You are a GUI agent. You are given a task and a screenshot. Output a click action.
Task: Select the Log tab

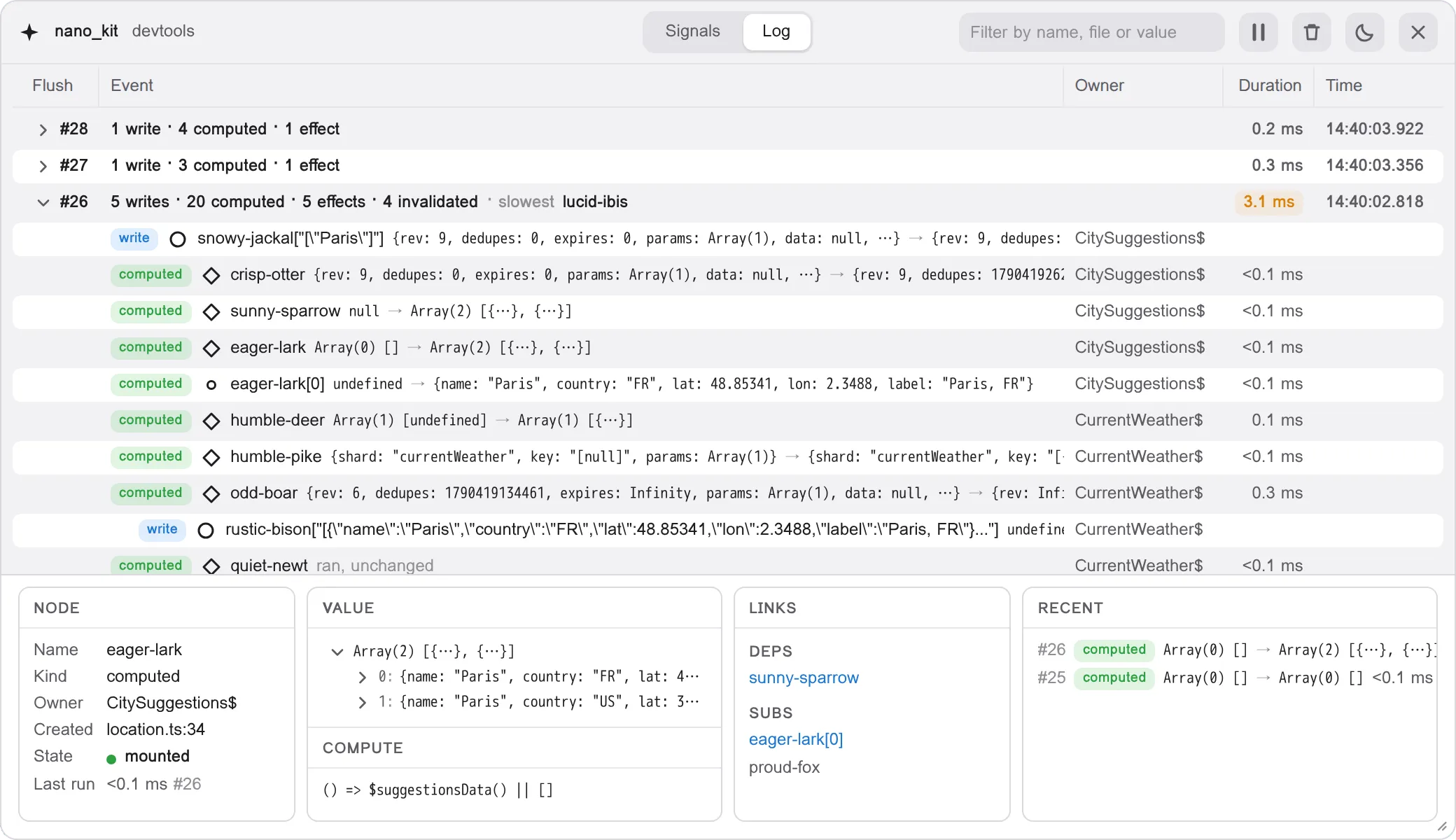click(776, 31)
